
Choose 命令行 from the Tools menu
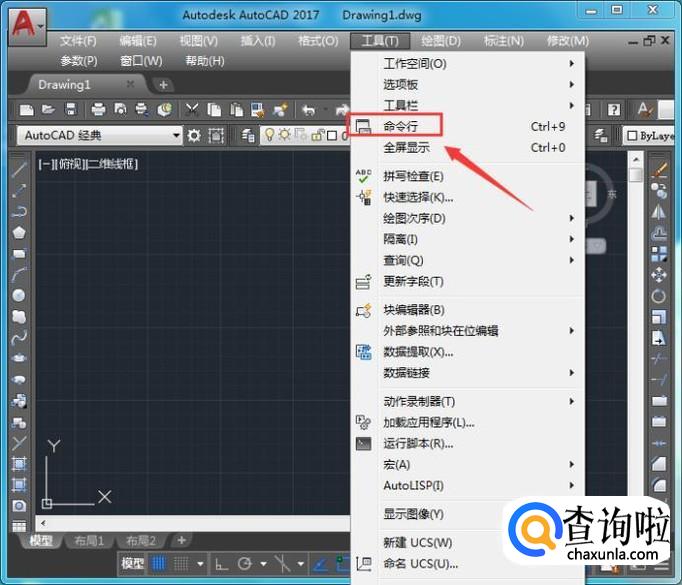[468, 126]
